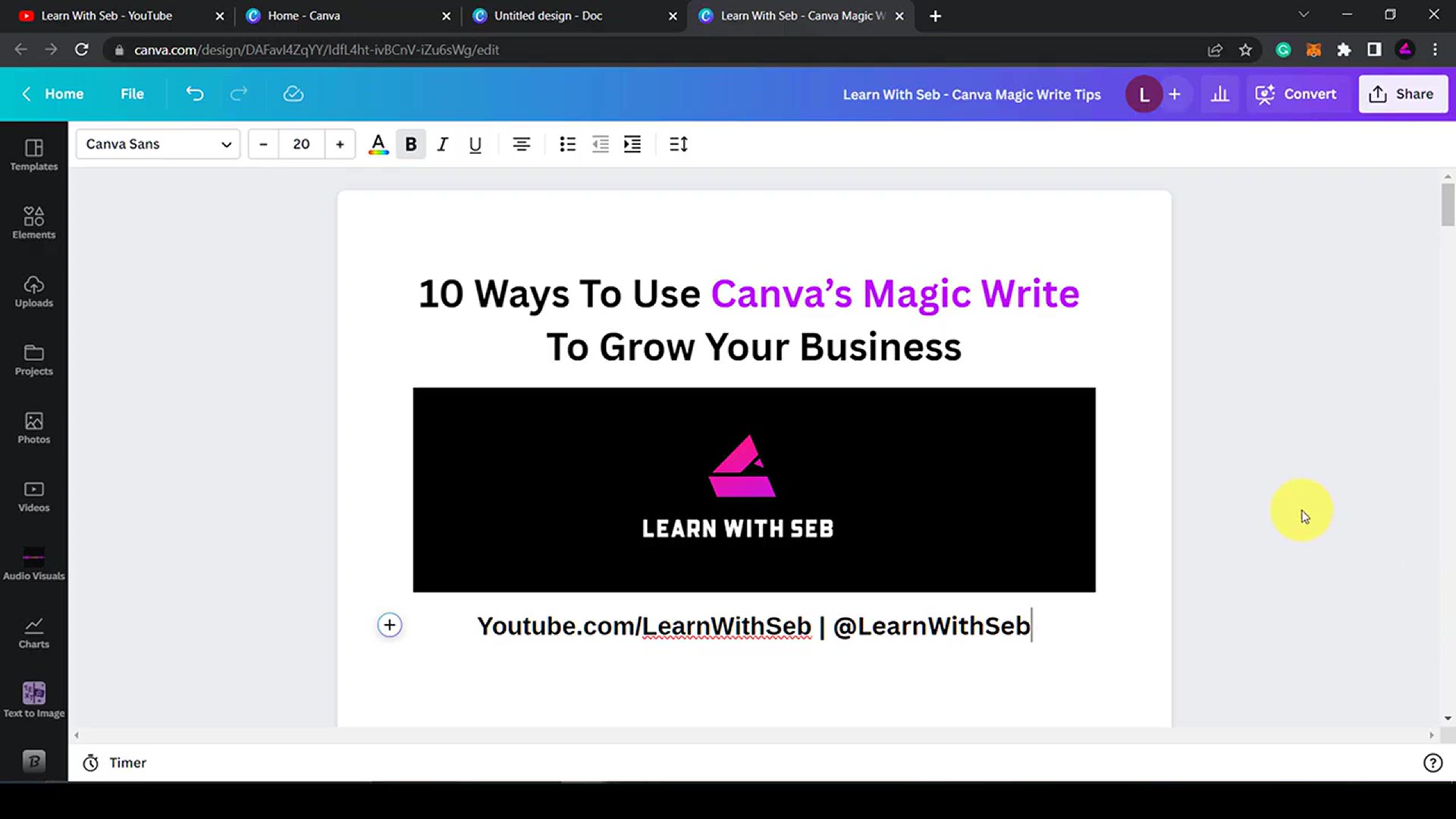
Task: Open the app icon below Text to Image
Action: pyautogui.click(x=33, y=761)
